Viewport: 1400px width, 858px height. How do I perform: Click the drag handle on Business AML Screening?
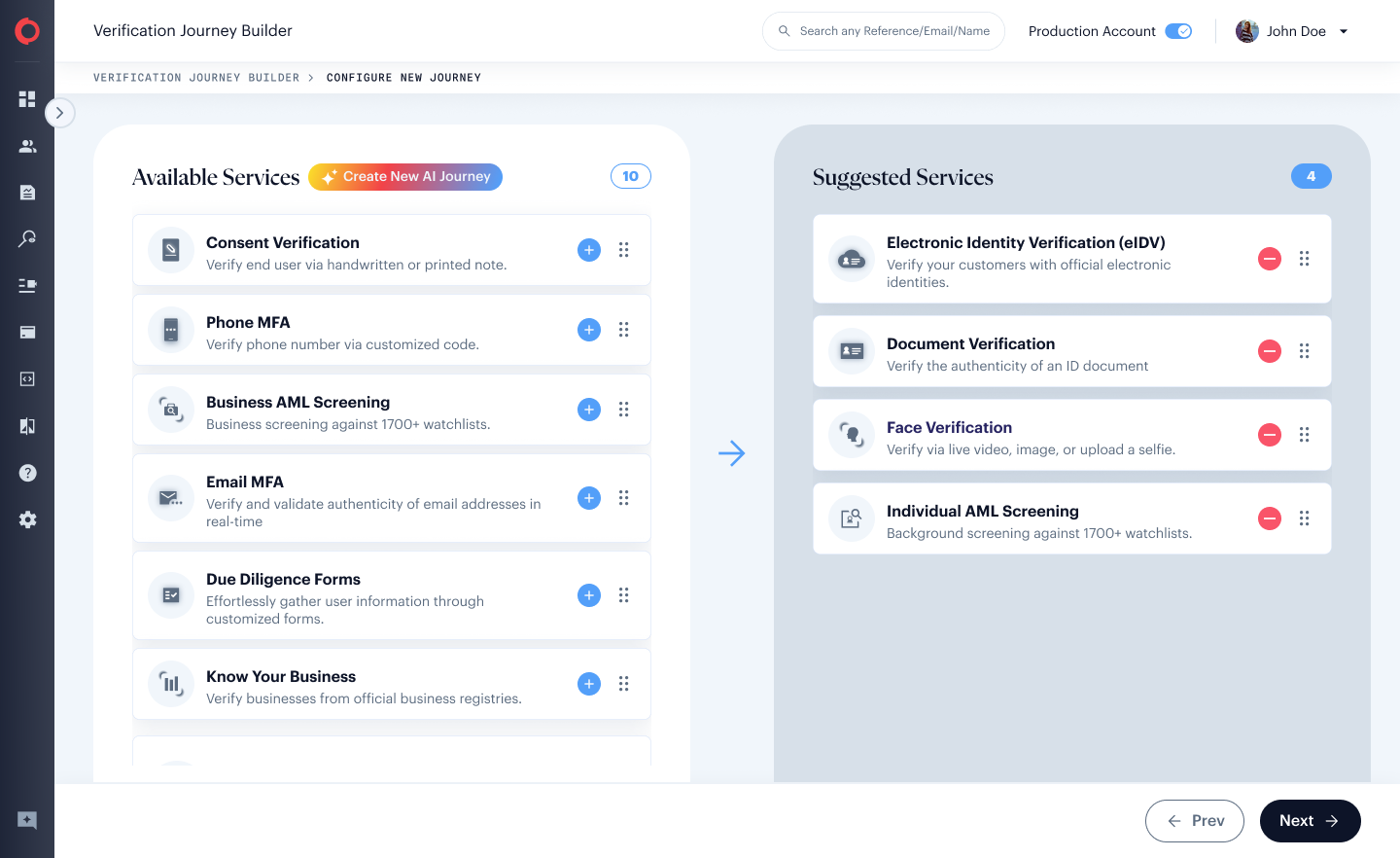(x=624, y=410)
